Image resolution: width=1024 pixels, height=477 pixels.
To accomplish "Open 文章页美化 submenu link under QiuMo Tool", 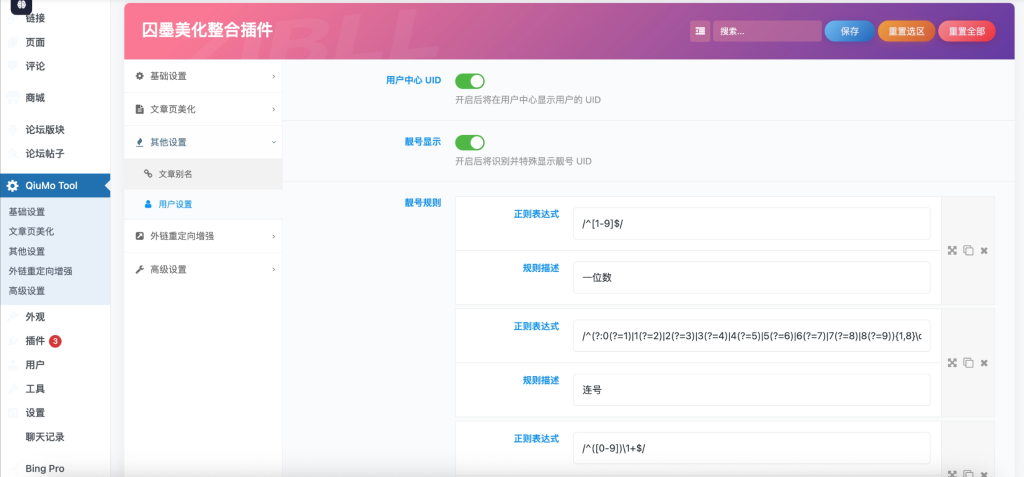I will click(31, 231).
